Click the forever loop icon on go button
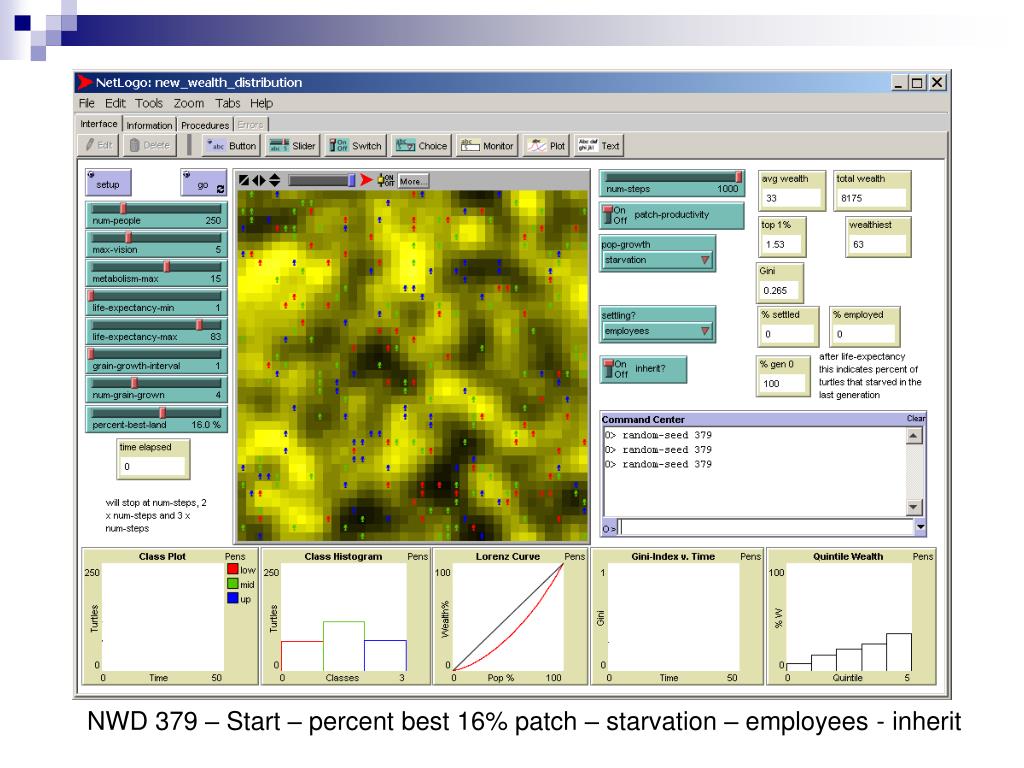Screen dimensions: 1024x768 [x=220, y=189]
